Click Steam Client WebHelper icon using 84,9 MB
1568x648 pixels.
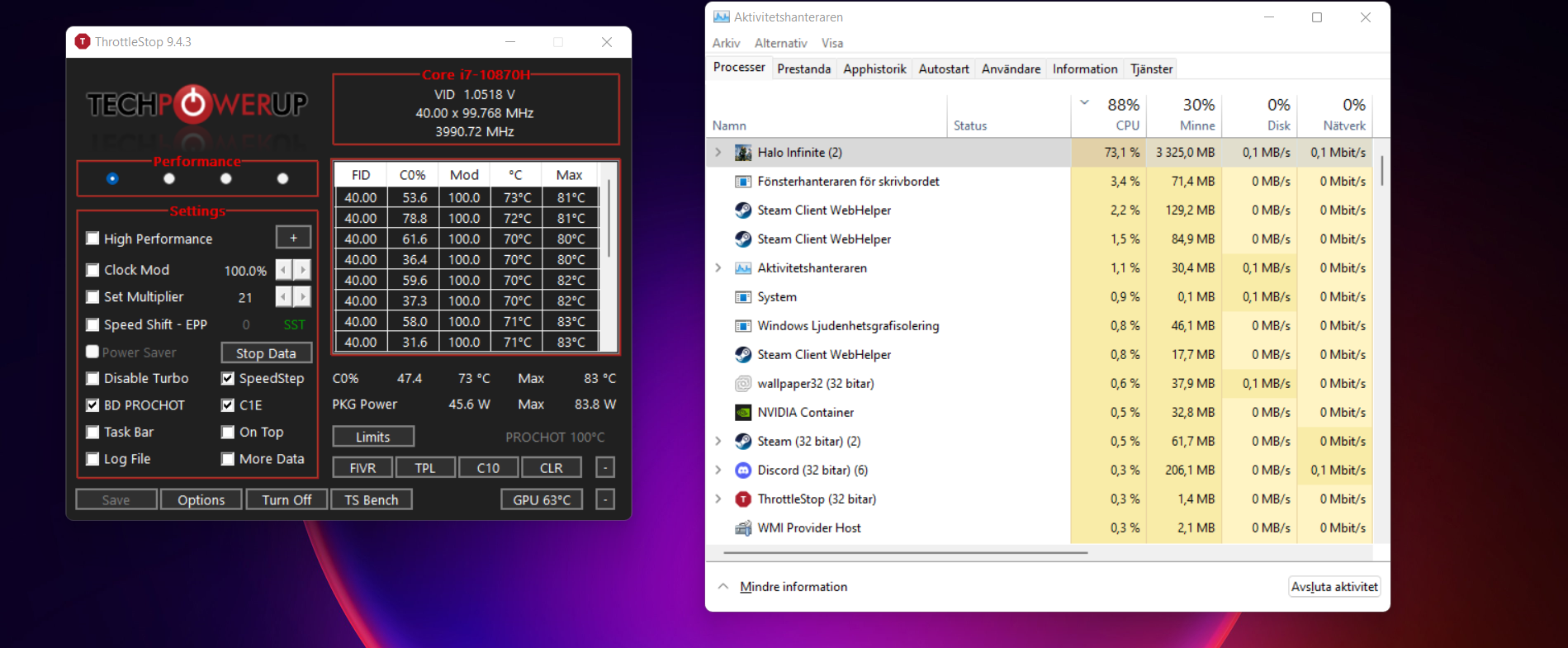click(743, 239)
